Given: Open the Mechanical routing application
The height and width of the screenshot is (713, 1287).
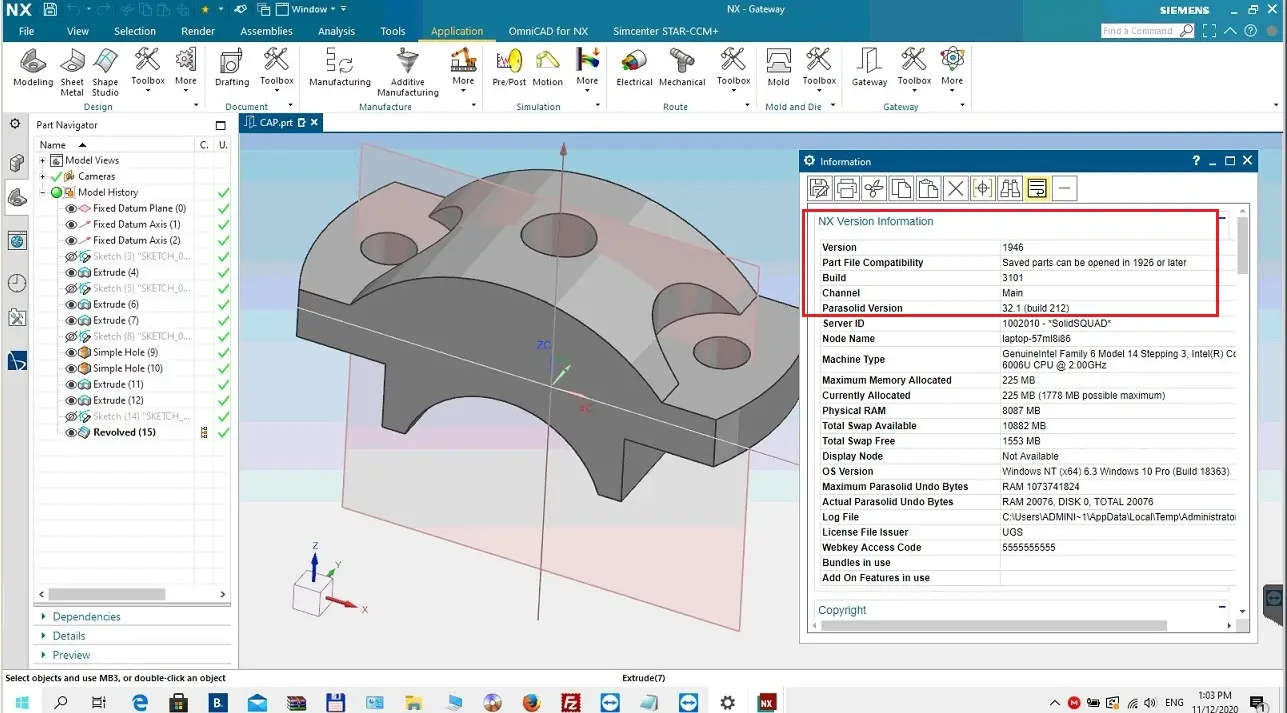Looking at the screenshot, I should tap(682, 67).
